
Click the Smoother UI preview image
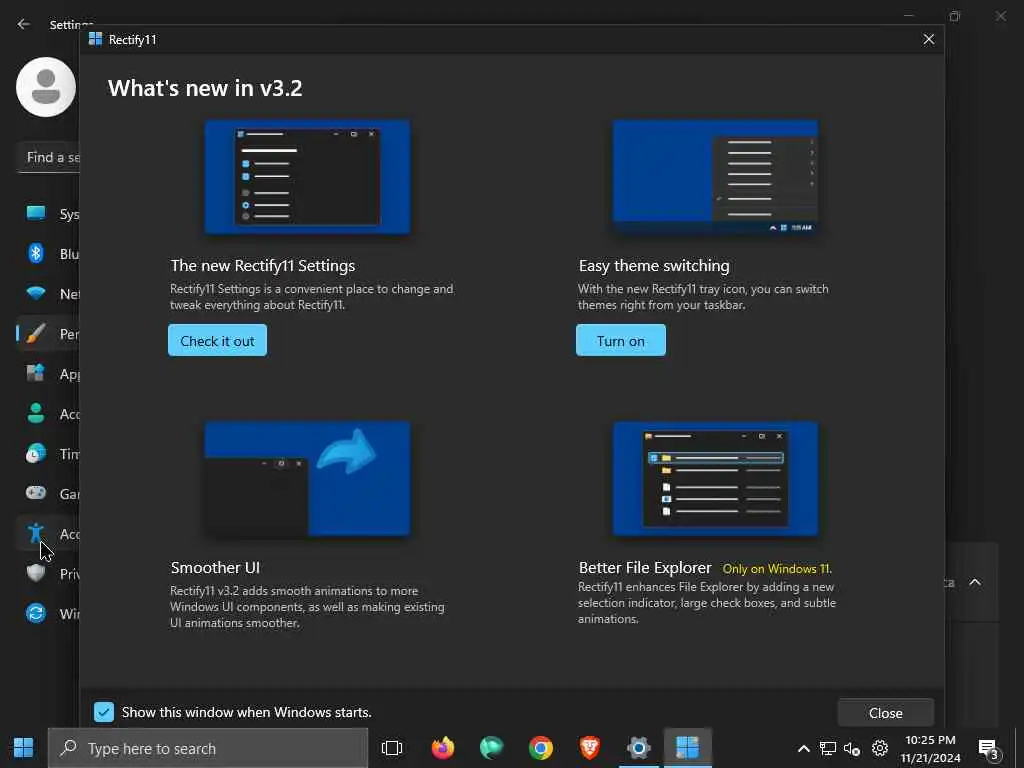pyautogui.click(x=308, y=479)
